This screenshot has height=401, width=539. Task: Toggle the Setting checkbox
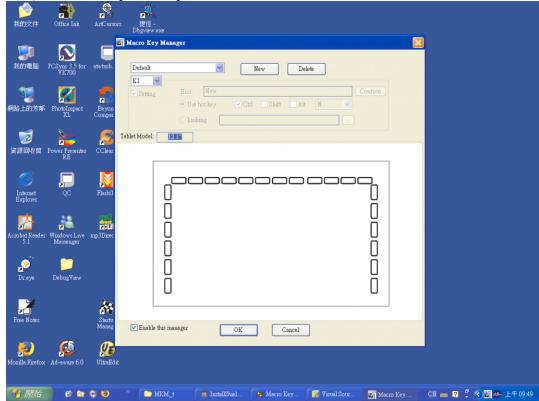click(x=134, y=93)
